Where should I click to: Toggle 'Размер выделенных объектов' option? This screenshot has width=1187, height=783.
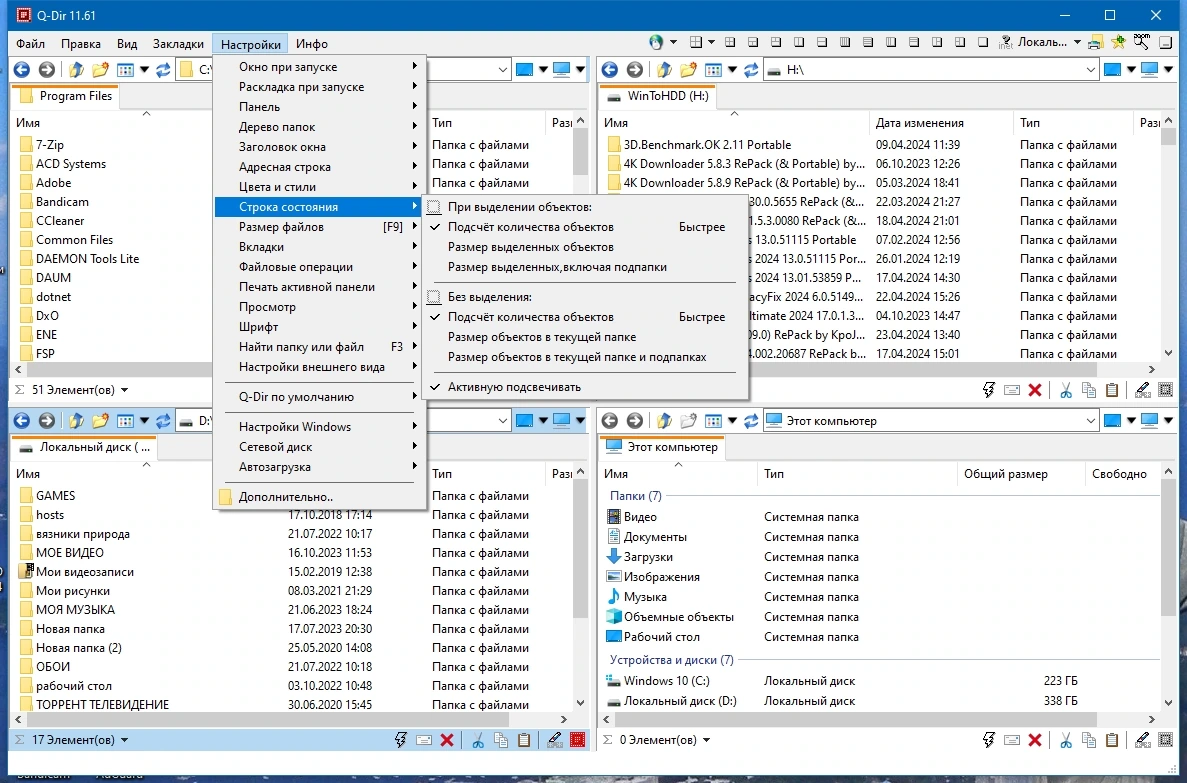point(531,247)
